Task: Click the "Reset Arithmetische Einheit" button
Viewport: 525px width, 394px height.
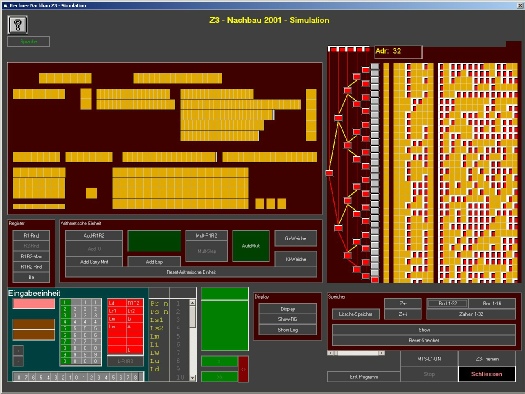Action: tap(191, 272)
